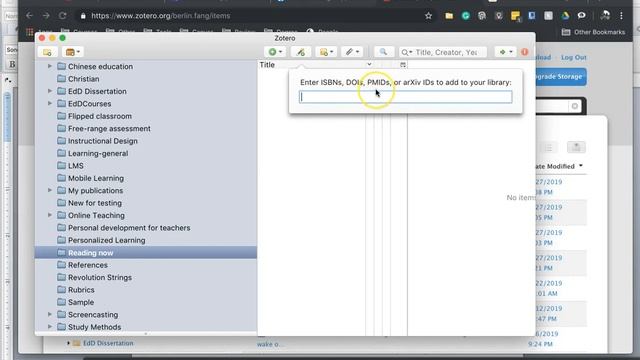Viewport: 640px width, 360px height.
Task: Select the Instructional Design collection
Action: [x=102, y=141]
